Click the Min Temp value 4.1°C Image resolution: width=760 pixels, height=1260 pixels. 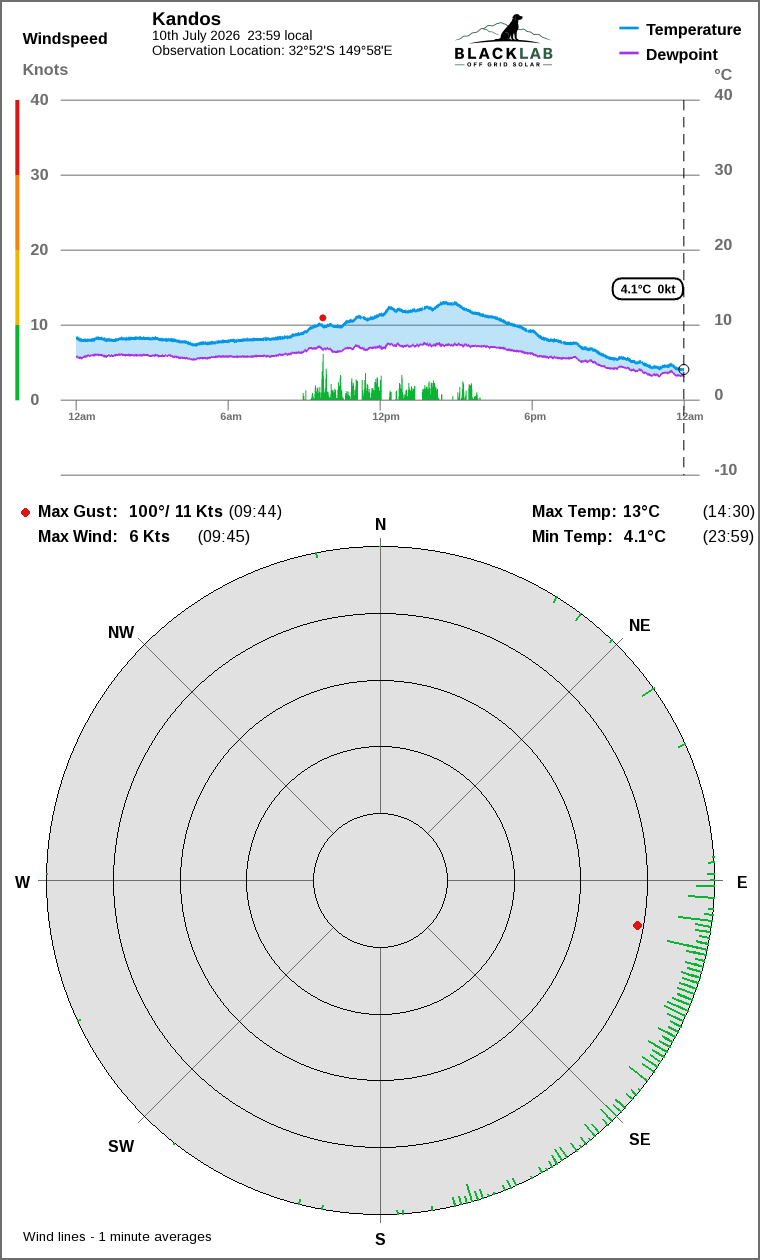click(x=645, y=537)
